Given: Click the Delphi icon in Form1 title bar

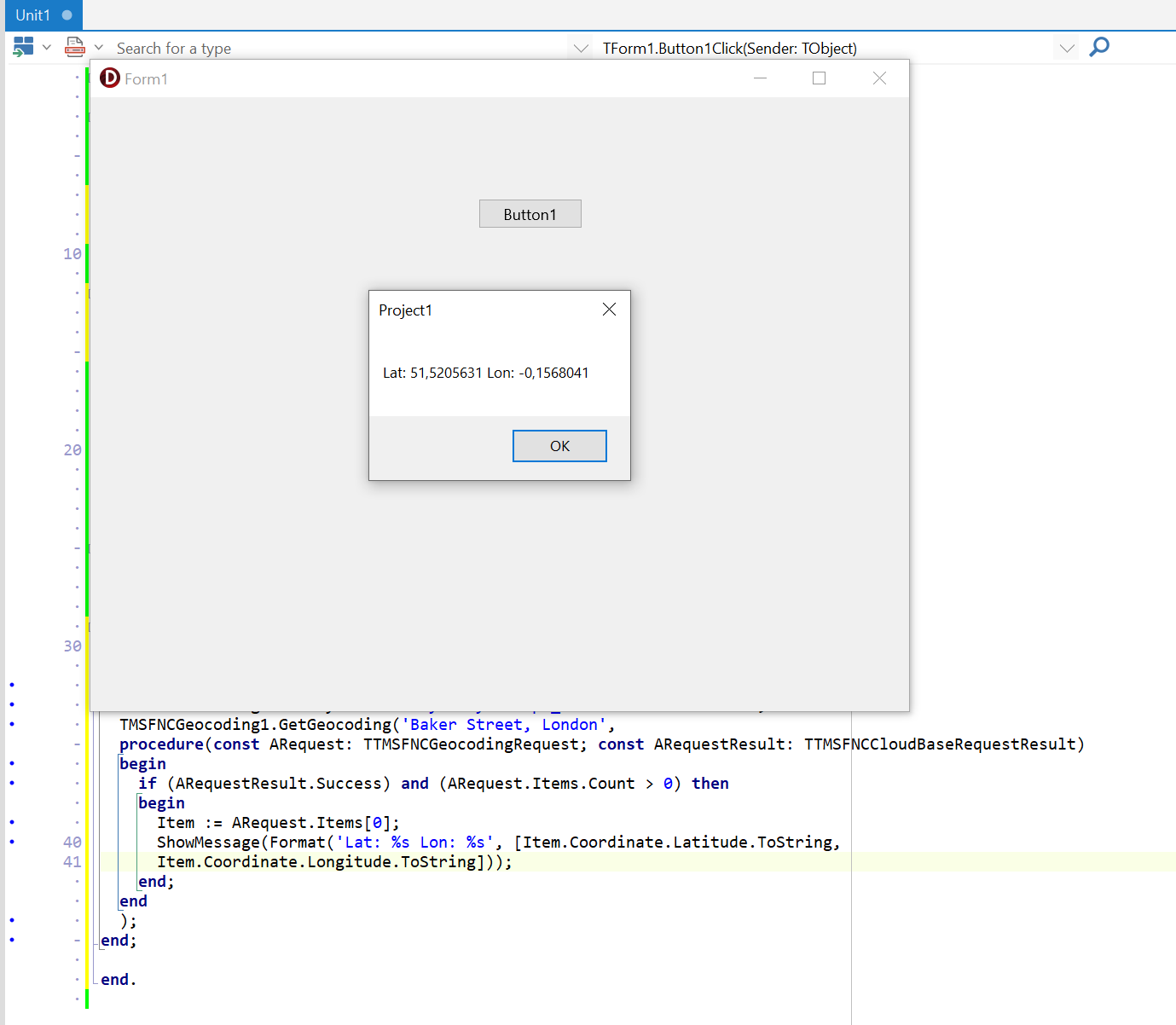Looking at the screenshot, I should (110, 78).
